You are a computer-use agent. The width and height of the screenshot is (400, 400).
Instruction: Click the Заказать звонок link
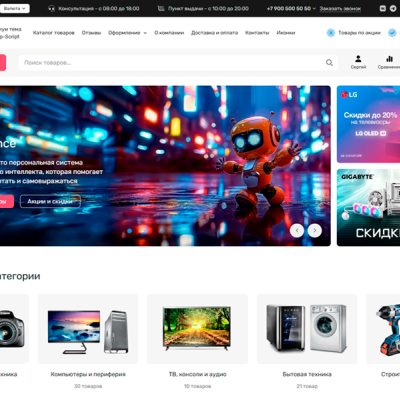tap(340, 9)
